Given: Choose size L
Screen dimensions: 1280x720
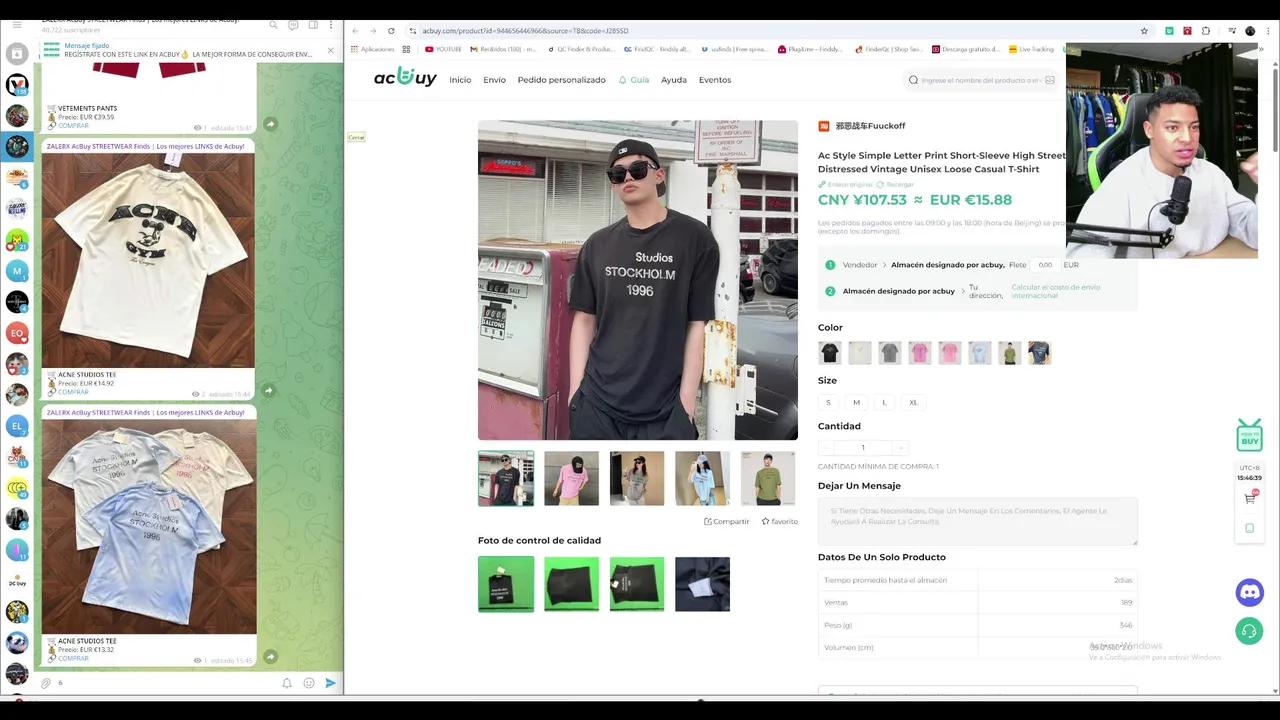Looking at the screenshot, I should 884,402.
